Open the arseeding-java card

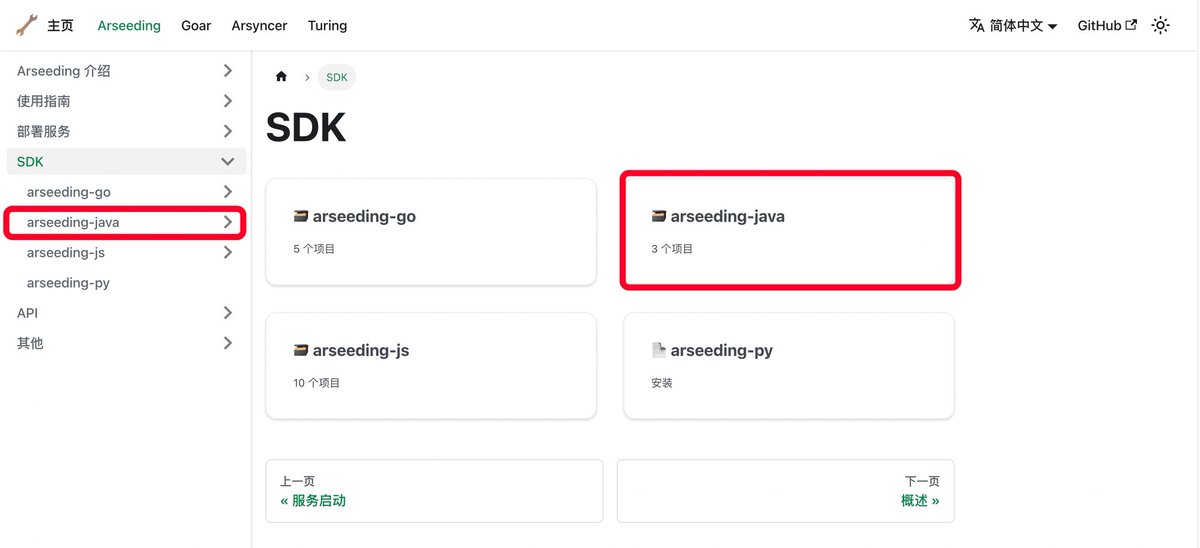coord(789,232)
